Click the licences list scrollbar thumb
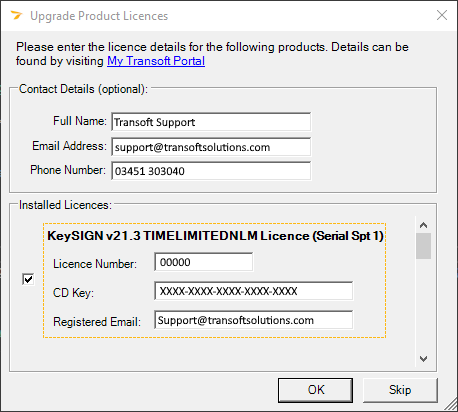 pos(423,246)
